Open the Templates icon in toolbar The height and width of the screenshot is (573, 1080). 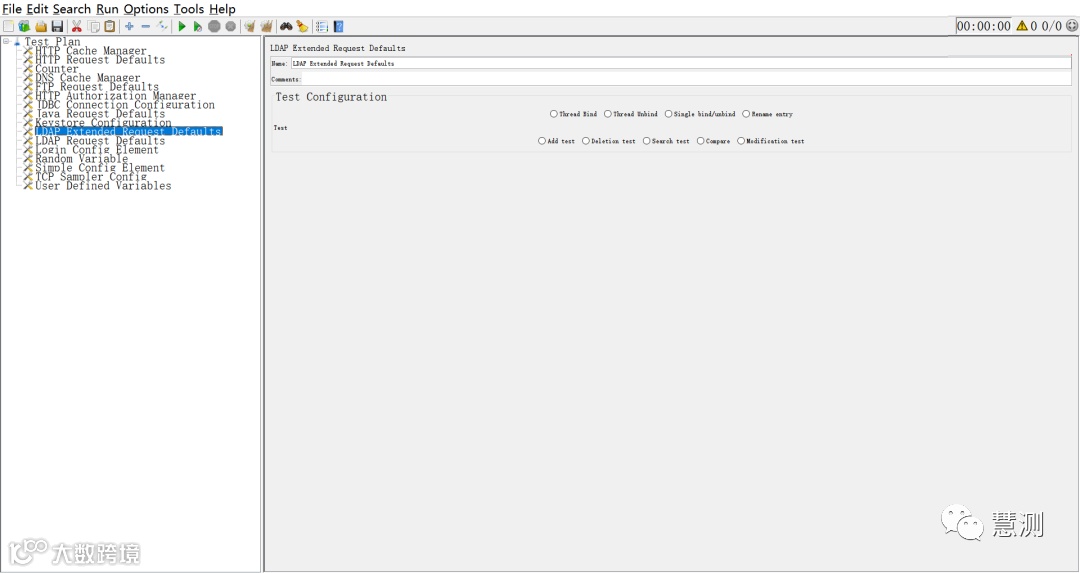[24, 26]
